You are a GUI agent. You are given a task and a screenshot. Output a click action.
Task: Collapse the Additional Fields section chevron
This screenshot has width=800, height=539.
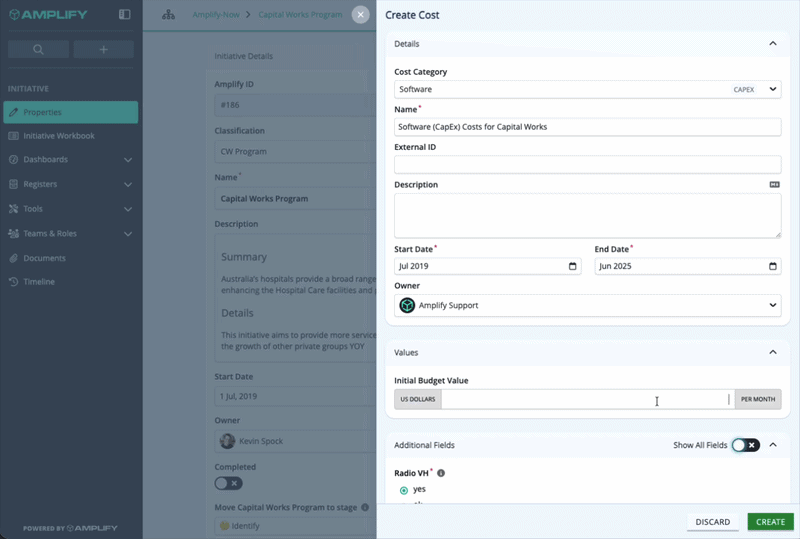point(773,445)
